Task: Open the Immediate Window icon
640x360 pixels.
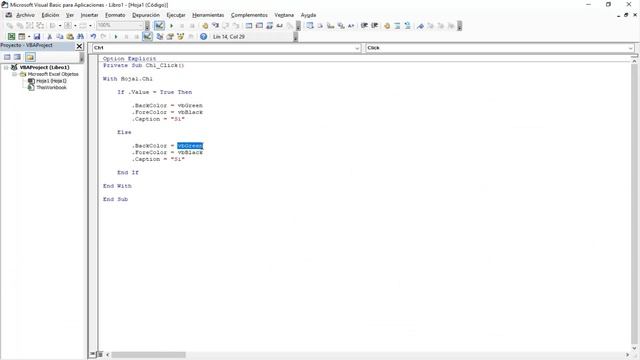Action: click(259, 26)
